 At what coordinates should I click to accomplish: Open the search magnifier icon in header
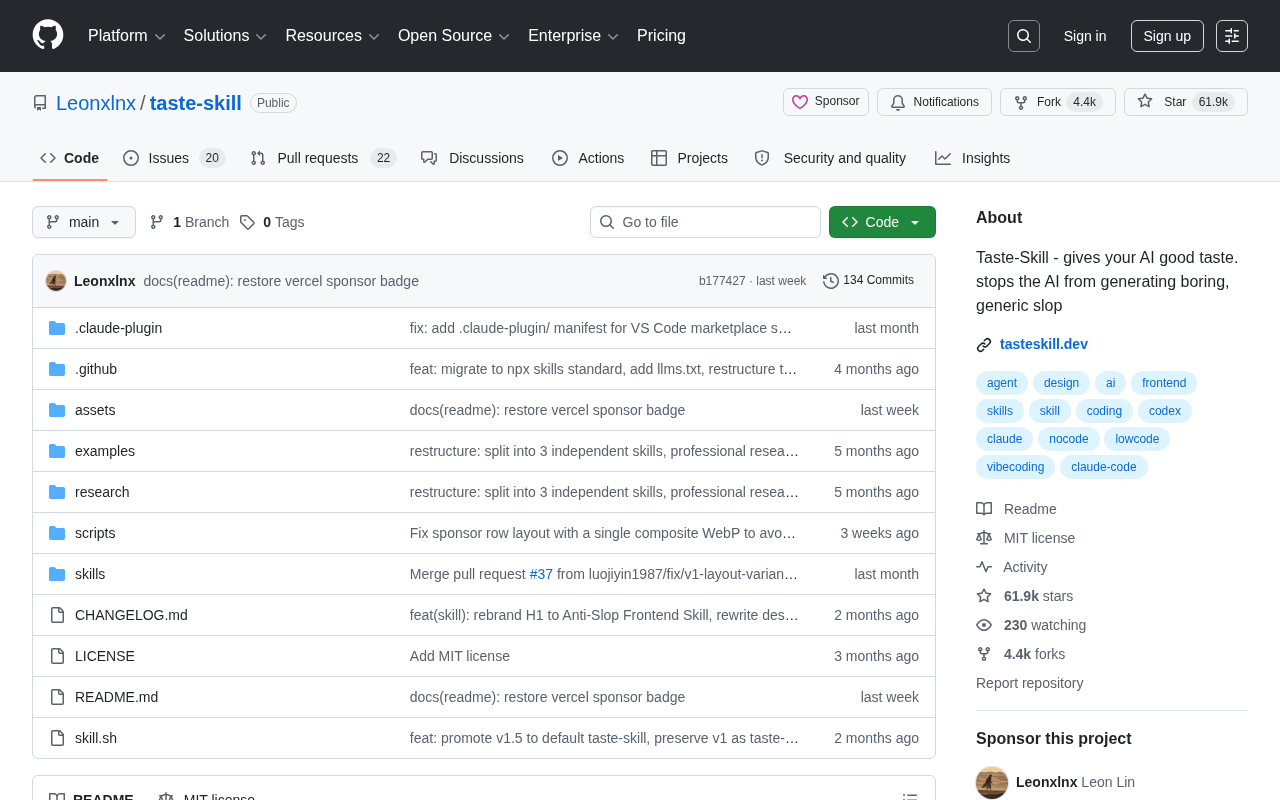click(x=1024, y=36)
